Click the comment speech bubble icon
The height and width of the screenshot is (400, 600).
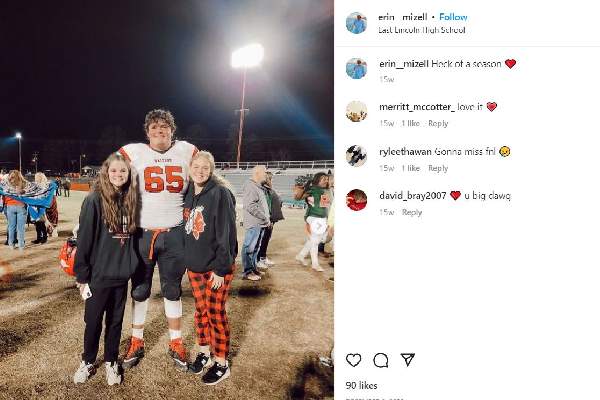381,360
